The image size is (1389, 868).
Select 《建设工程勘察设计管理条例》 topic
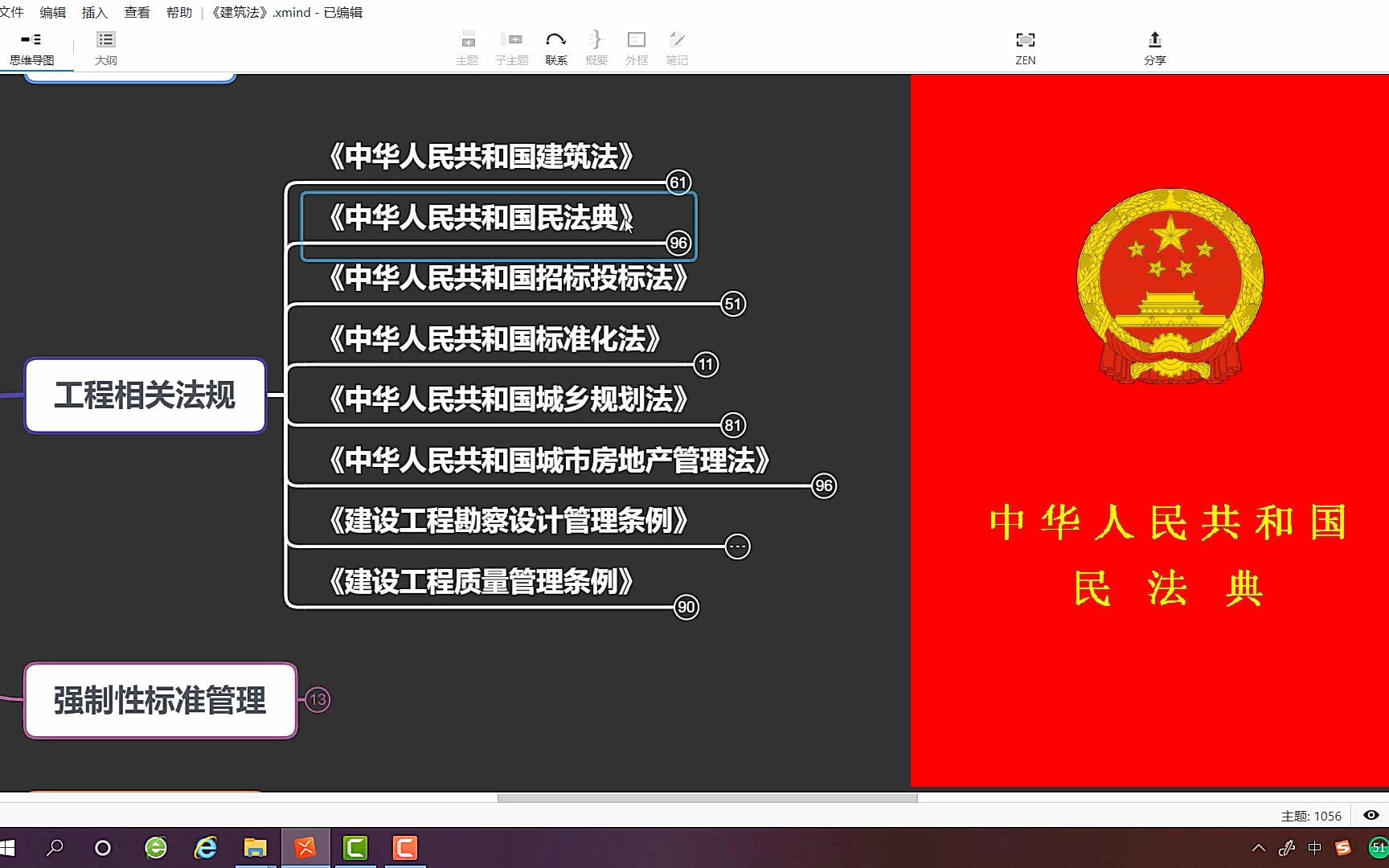(x=509, y=520)
